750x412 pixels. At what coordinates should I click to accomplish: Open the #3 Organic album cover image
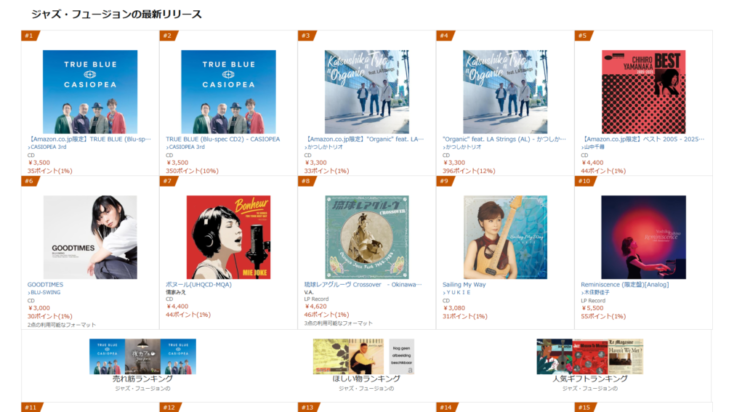(x=367, y=91)
